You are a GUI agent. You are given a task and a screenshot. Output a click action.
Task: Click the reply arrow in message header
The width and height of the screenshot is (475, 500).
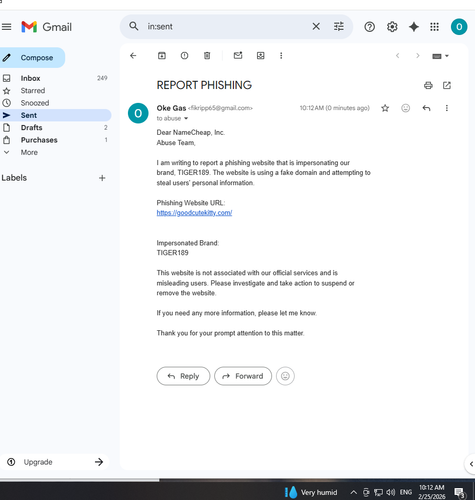426,108
